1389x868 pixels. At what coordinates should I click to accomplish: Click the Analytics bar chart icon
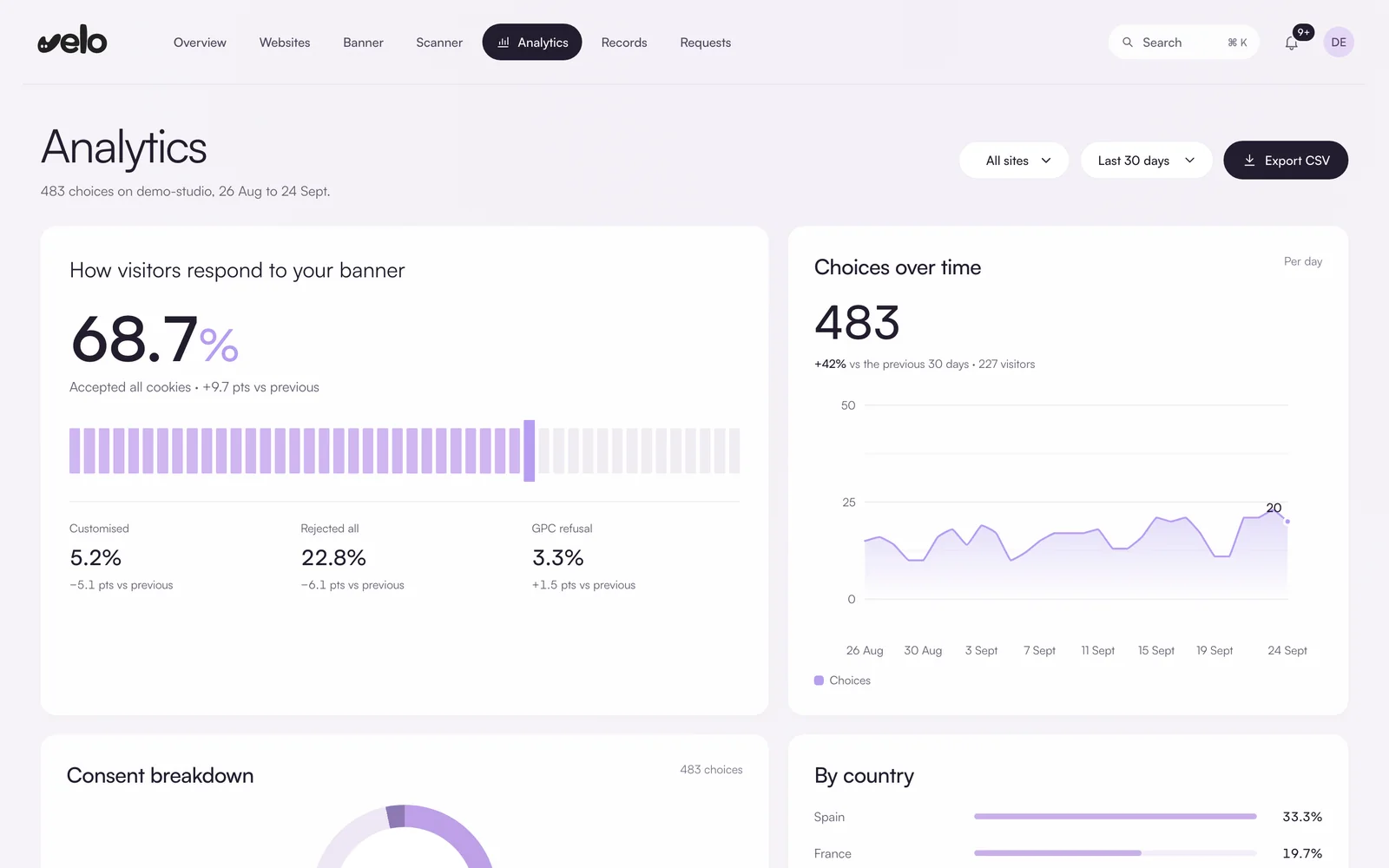tap(504, 42)
